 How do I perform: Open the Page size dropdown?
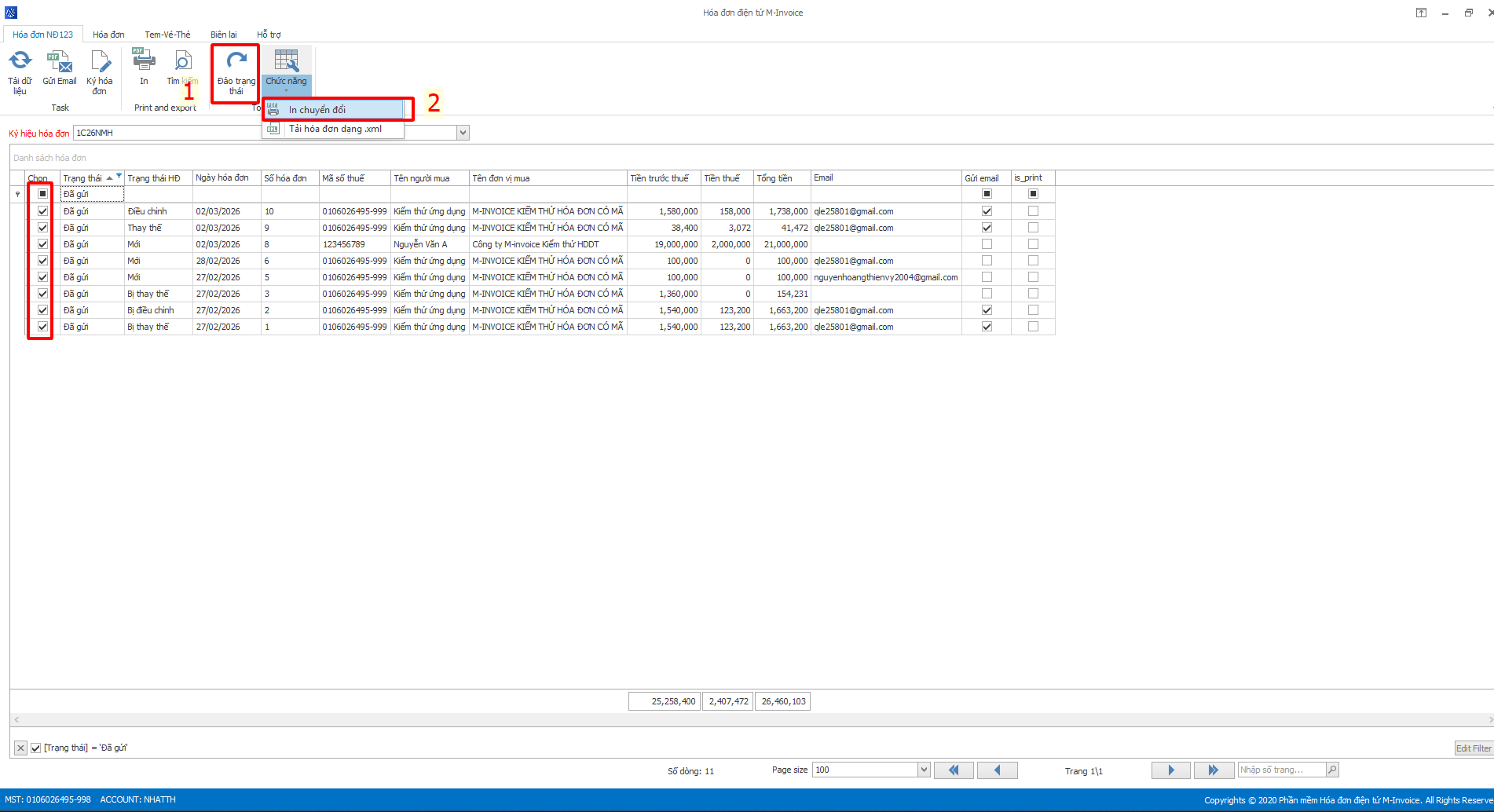tap(924, 770)
